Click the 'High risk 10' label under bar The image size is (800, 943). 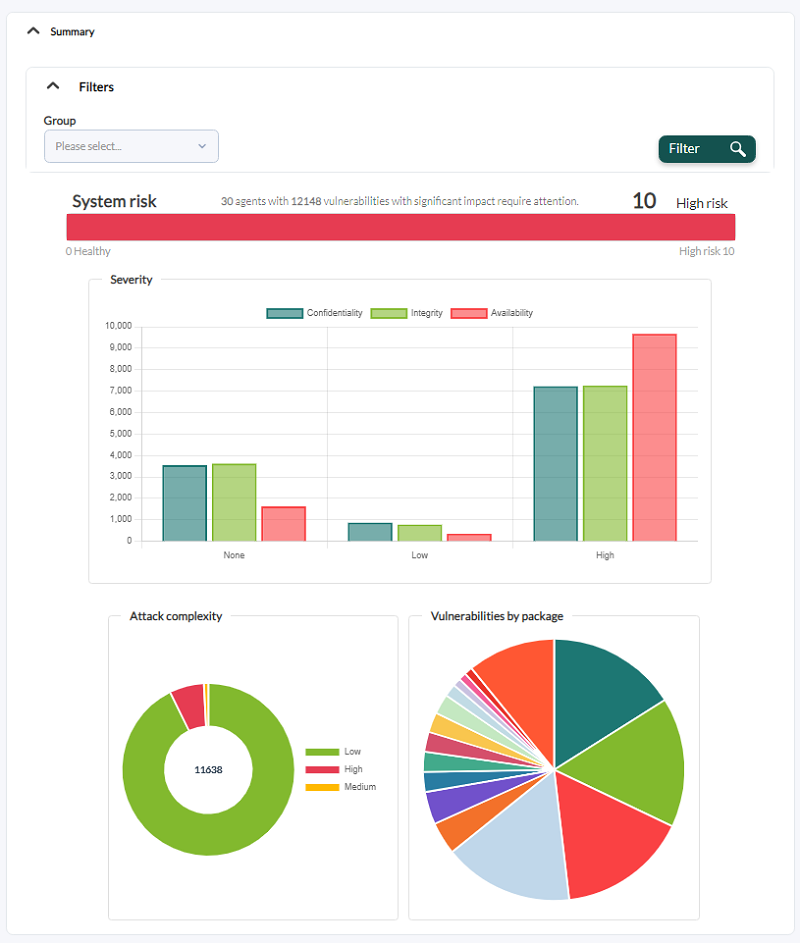click(x=707, y=251)
